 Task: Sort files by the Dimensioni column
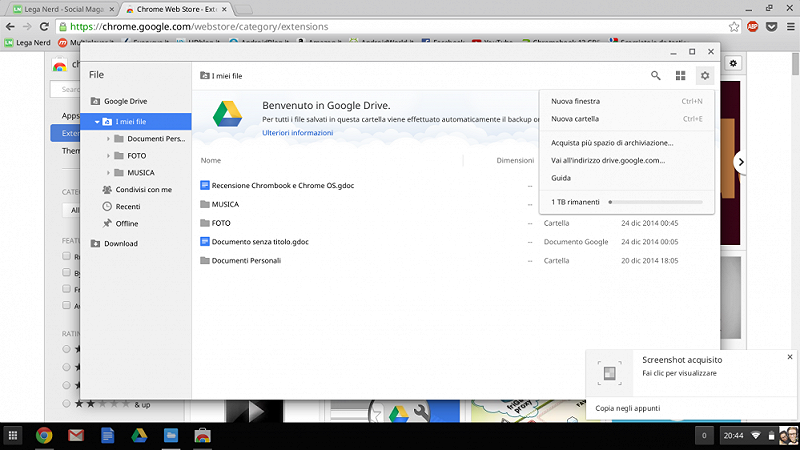pos(515,160)
